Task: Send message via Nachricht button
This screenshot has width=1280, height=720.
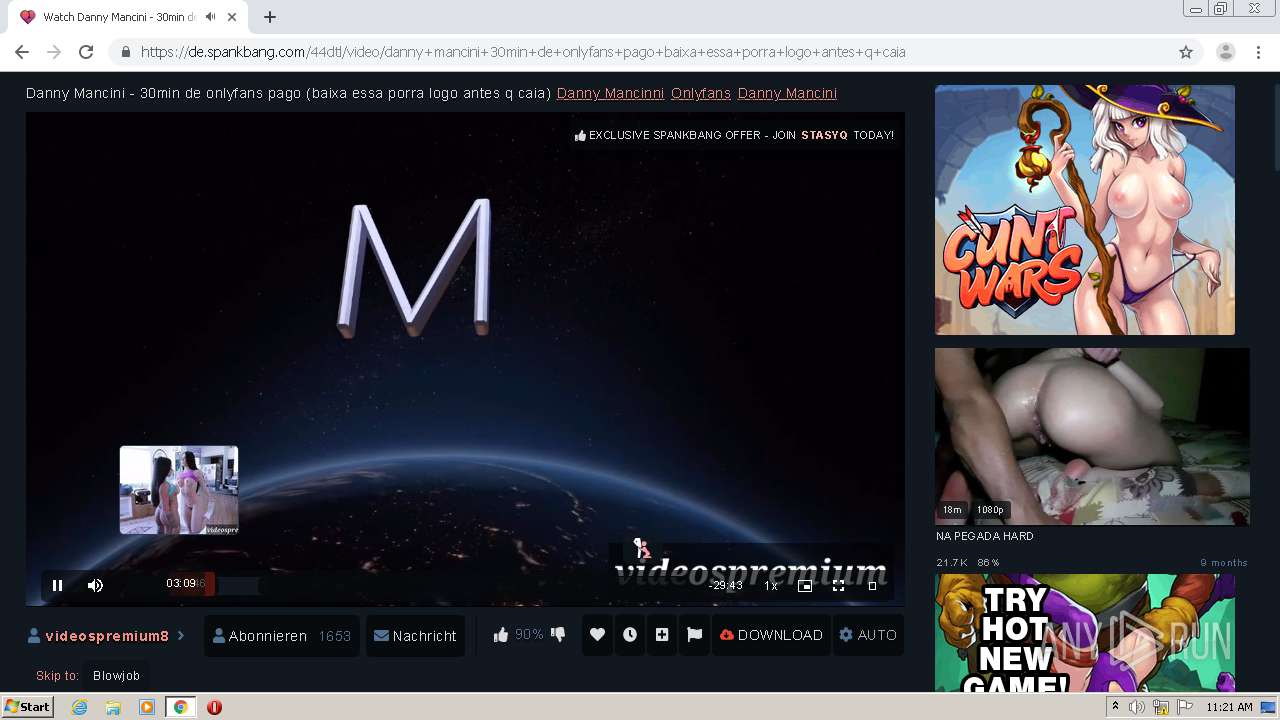Action: pyautogui.click(x=415, y=636)
